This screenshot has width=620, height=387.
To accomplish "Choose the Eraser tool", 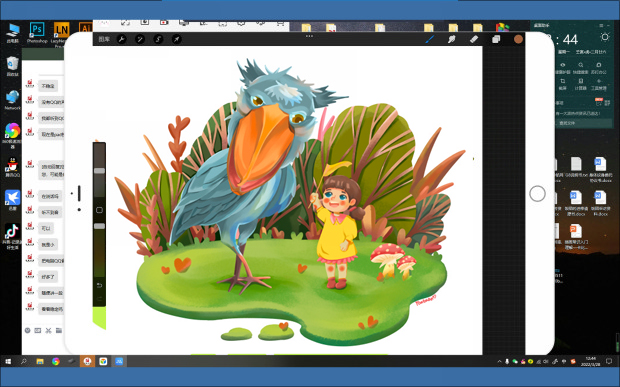I will [474, 39].
